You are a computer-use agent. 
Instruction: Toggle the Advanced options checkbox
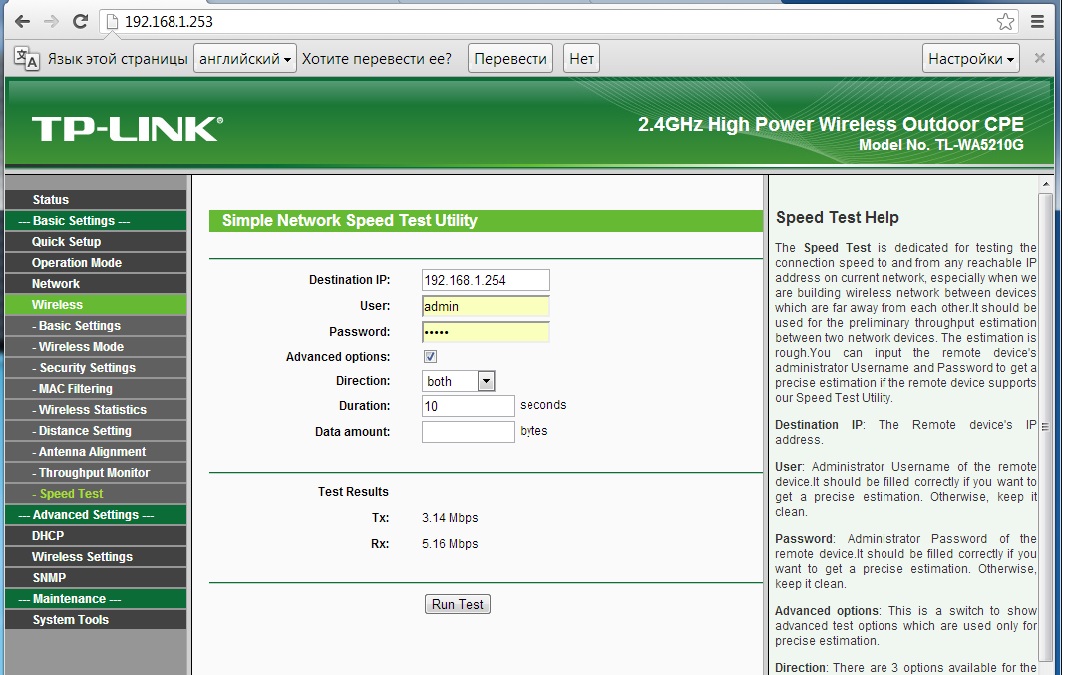(430, 357)
